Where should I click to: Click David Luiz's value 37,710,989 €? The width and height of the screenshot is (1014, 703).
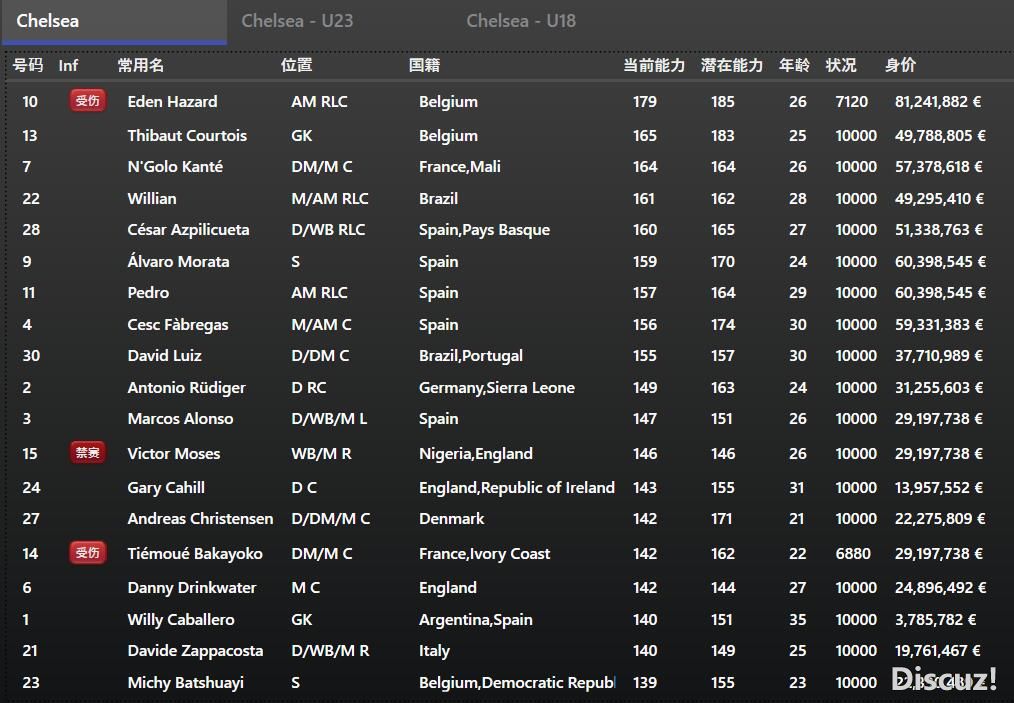click(939, 356)
